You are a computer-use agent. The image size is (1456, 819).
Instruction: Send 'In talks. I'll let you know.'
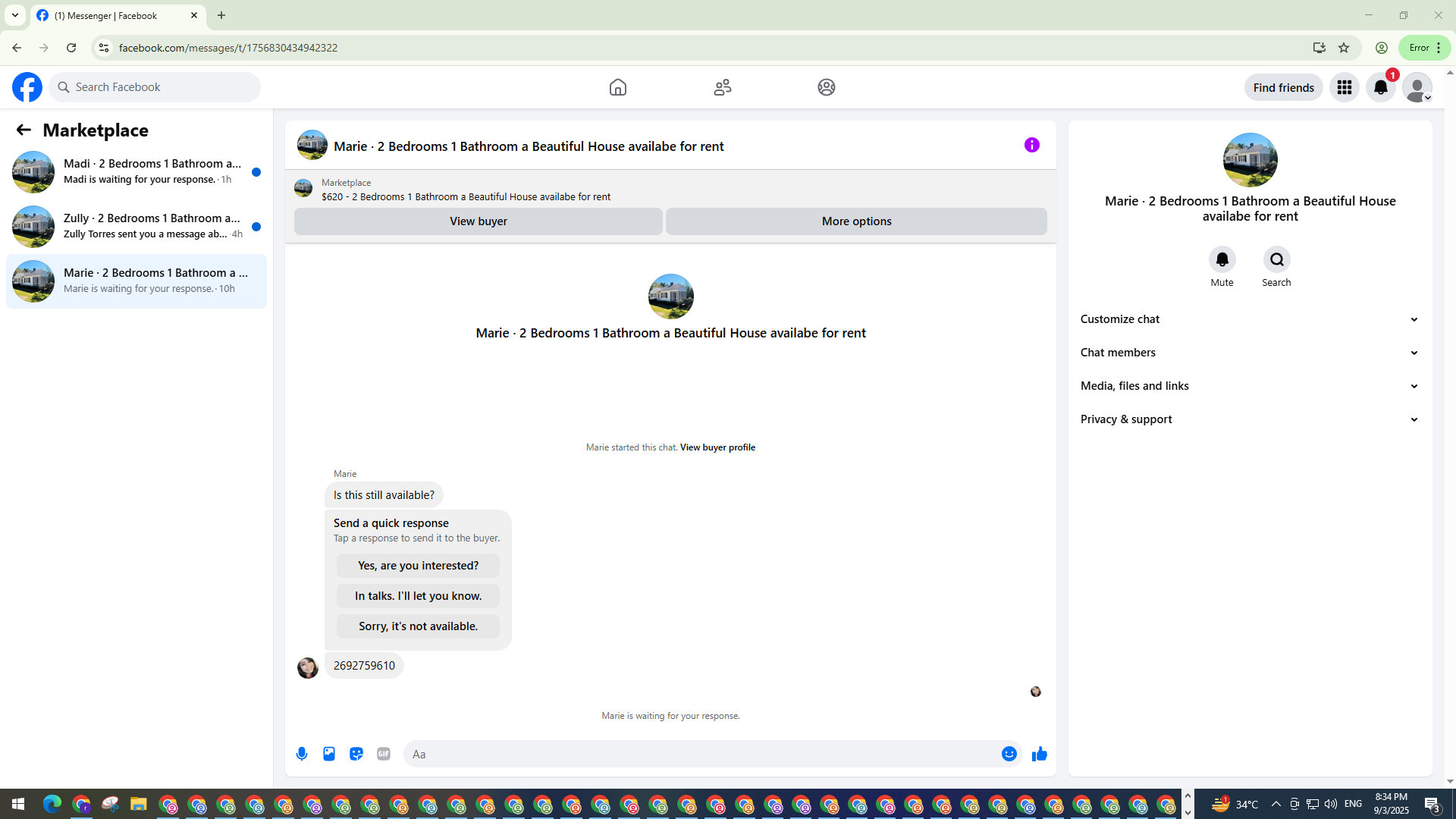tap(418, 596)
